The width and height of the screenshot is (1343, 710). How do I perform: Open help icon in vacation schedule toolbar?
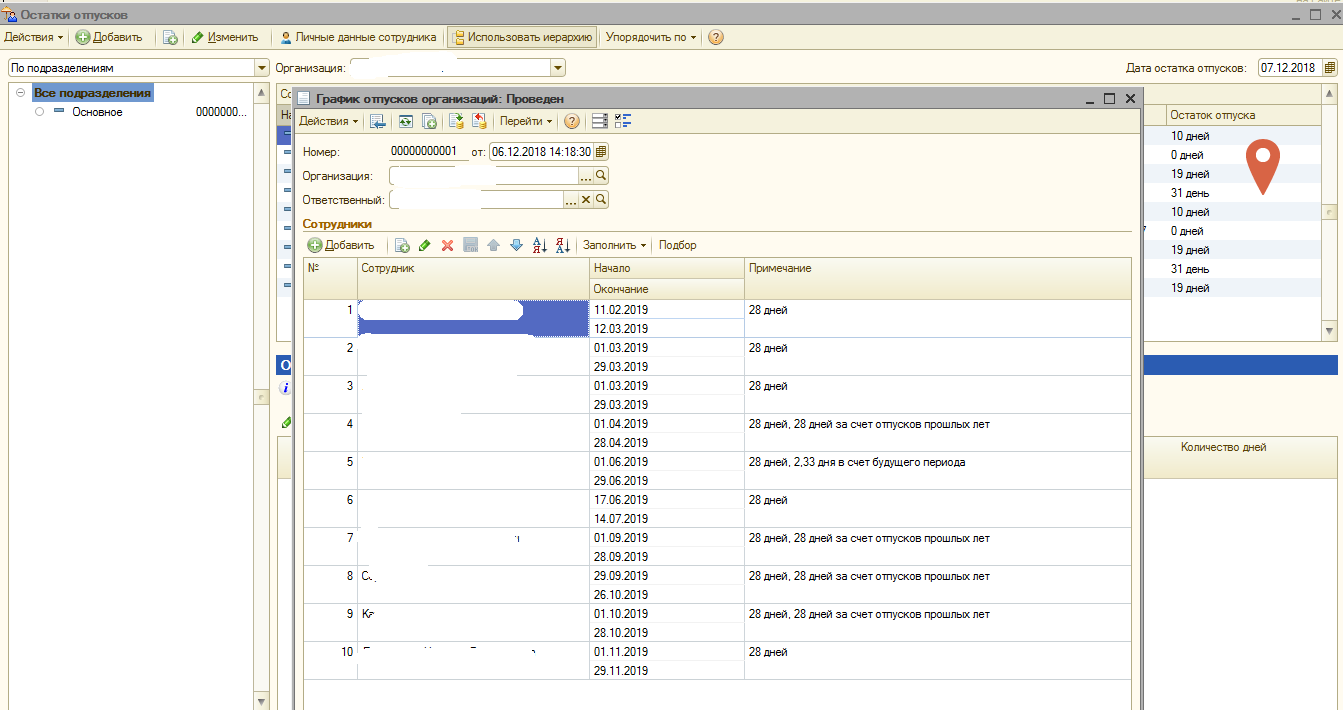point(571,121)
